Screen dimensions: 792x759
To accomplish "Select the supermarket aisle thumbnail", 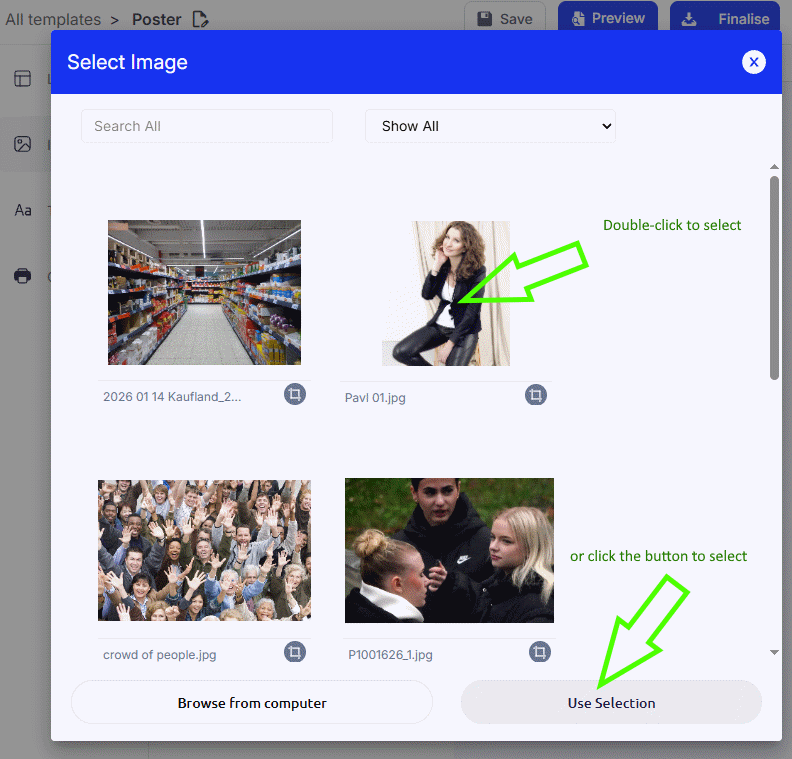I will 204,292.
